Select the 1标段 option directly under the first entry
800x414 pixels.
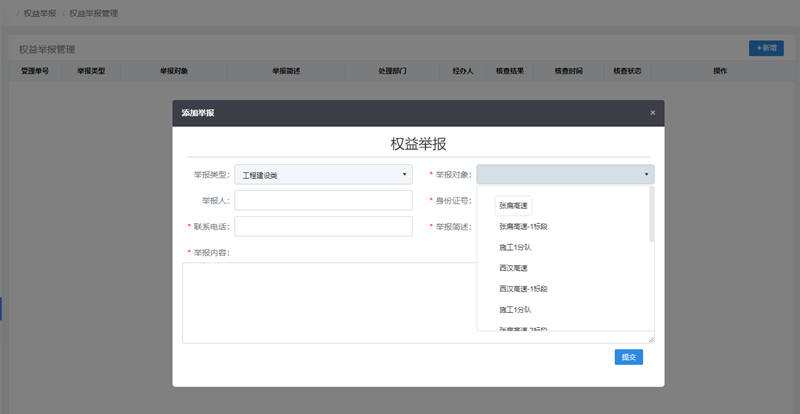523,226
